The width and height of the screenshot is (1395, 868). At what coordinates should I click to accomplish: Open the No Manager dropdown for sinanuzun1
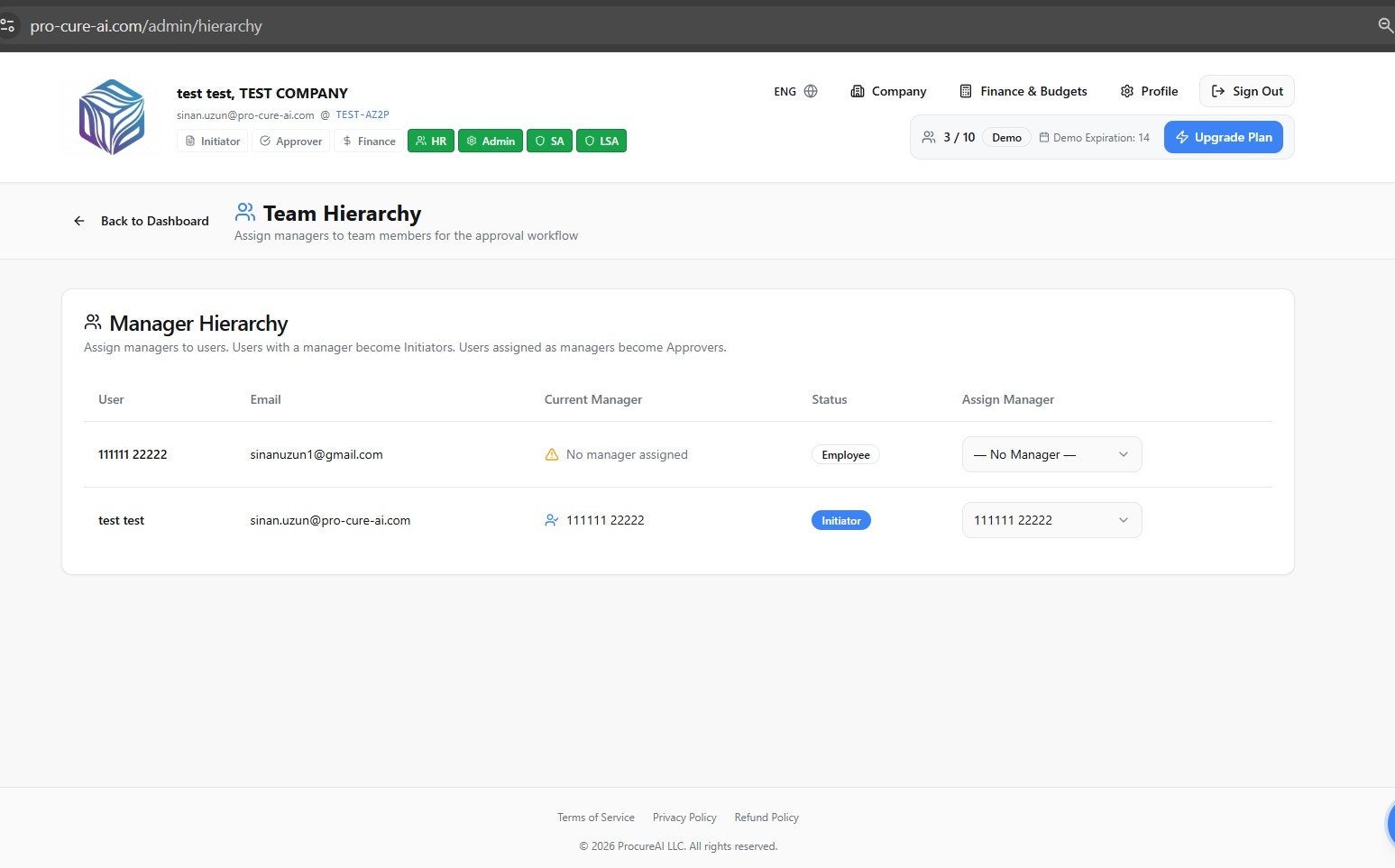[1051, 454]
